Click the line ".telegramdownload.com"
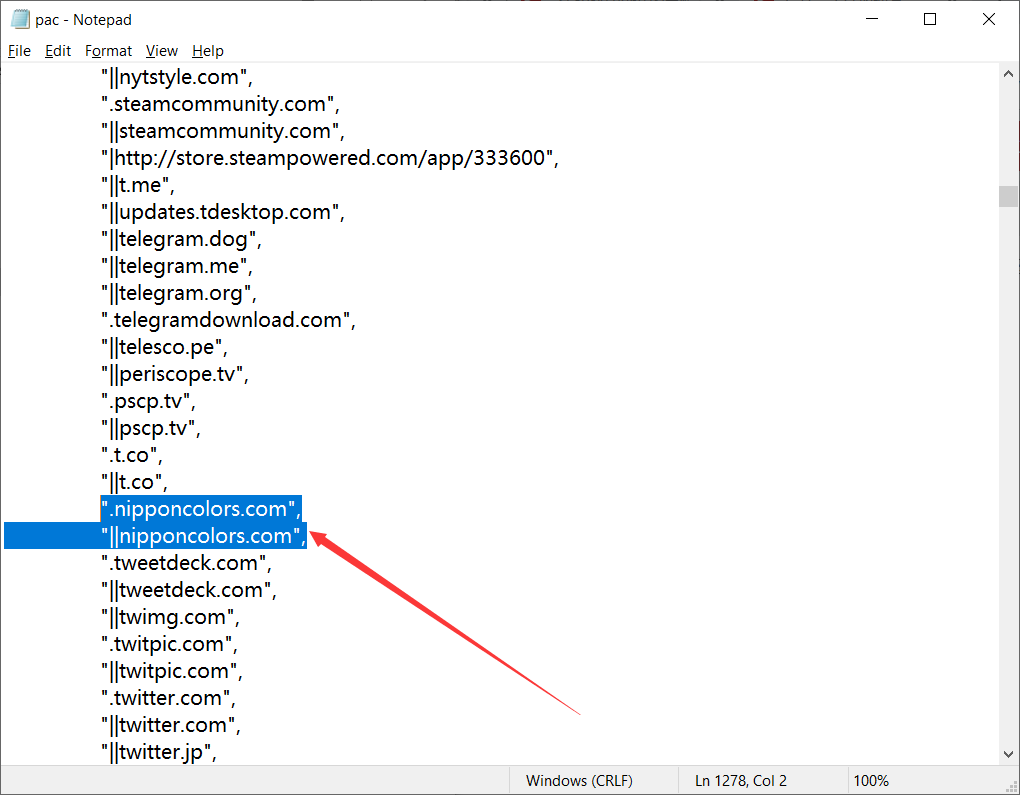 228,320
